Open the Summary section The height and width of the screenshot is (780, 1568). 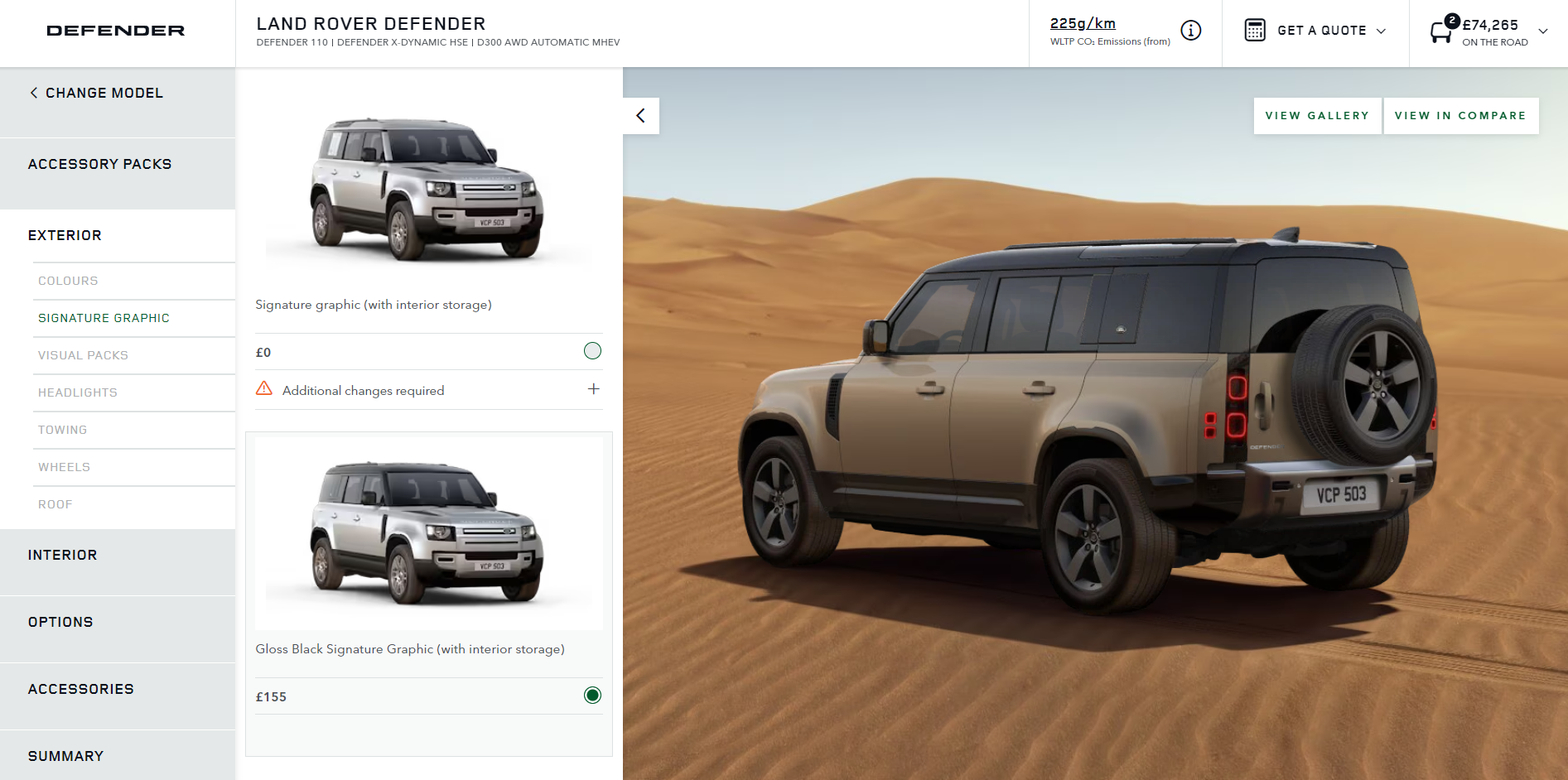[x=65, y=756]
